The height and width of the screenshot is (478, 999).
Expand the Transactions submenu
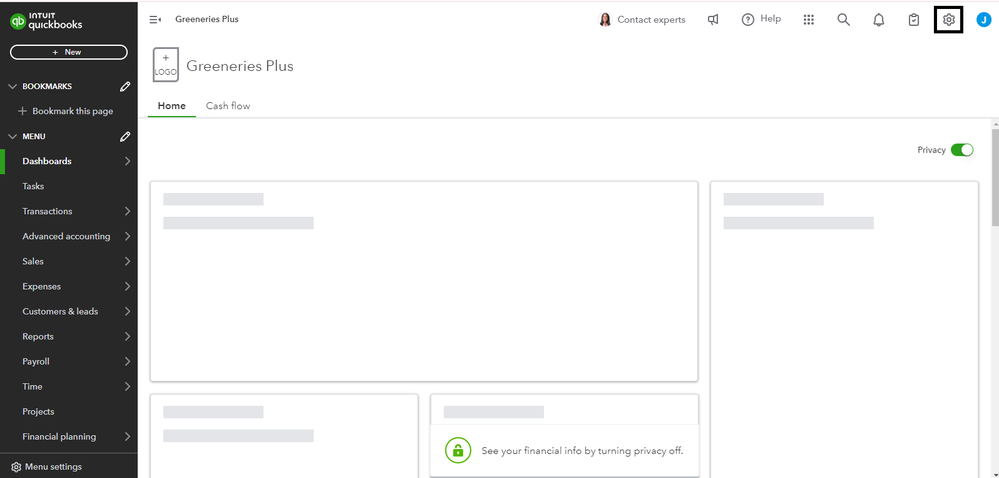(128, 211)
